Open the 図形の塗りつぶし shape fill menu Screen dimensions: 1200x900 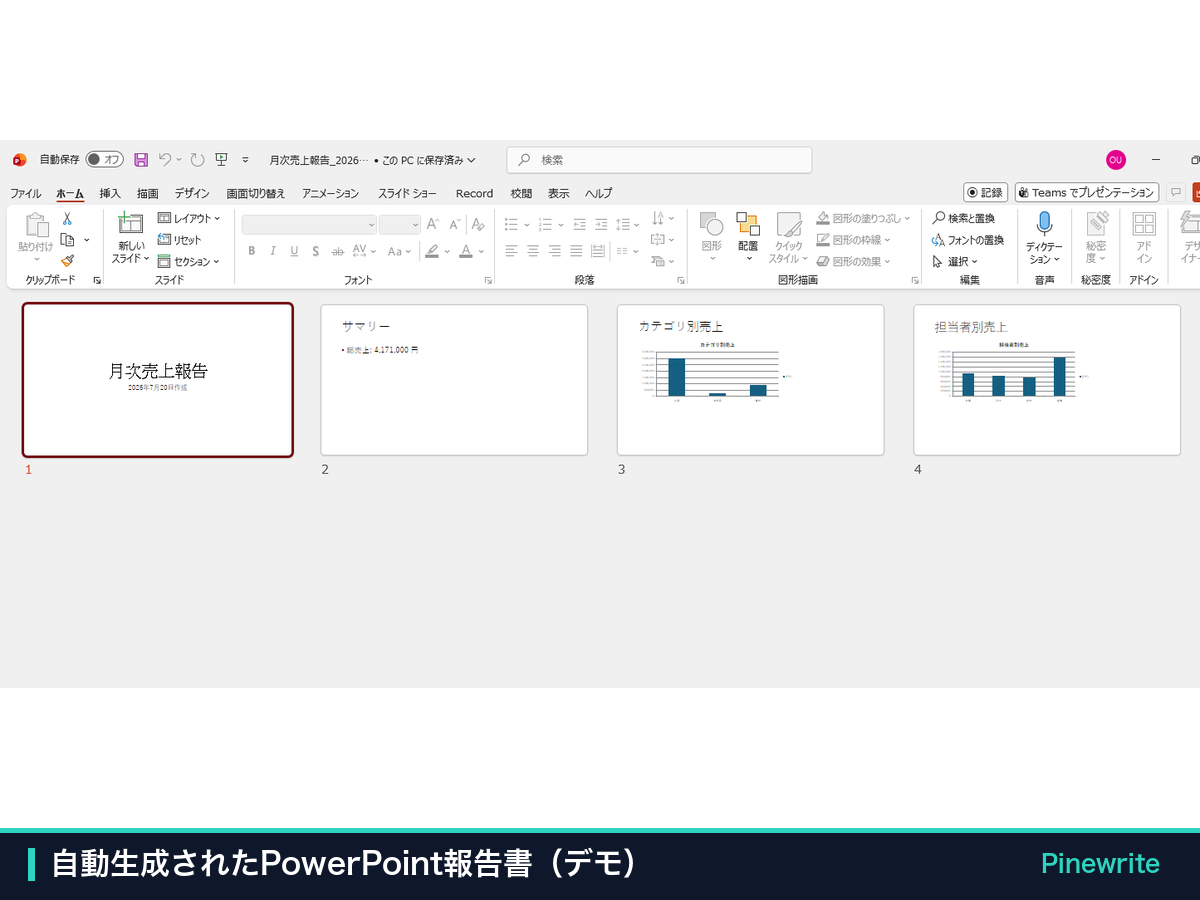863,218
